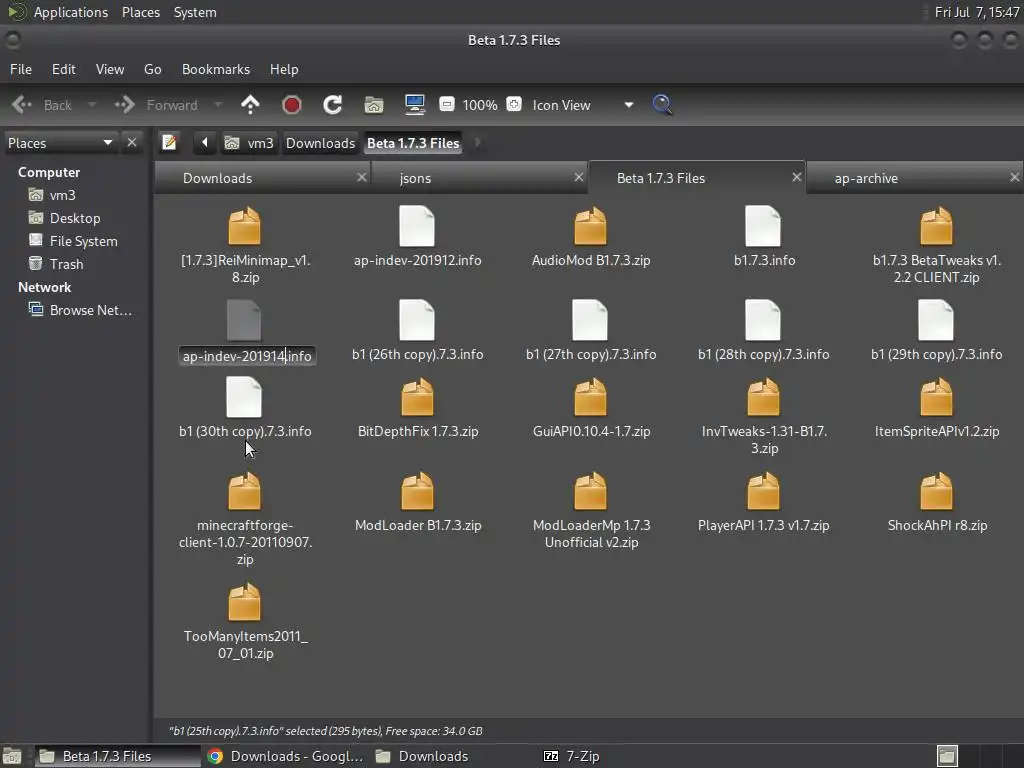
Task: Close the Places side pane
Action: pos(132,142)
